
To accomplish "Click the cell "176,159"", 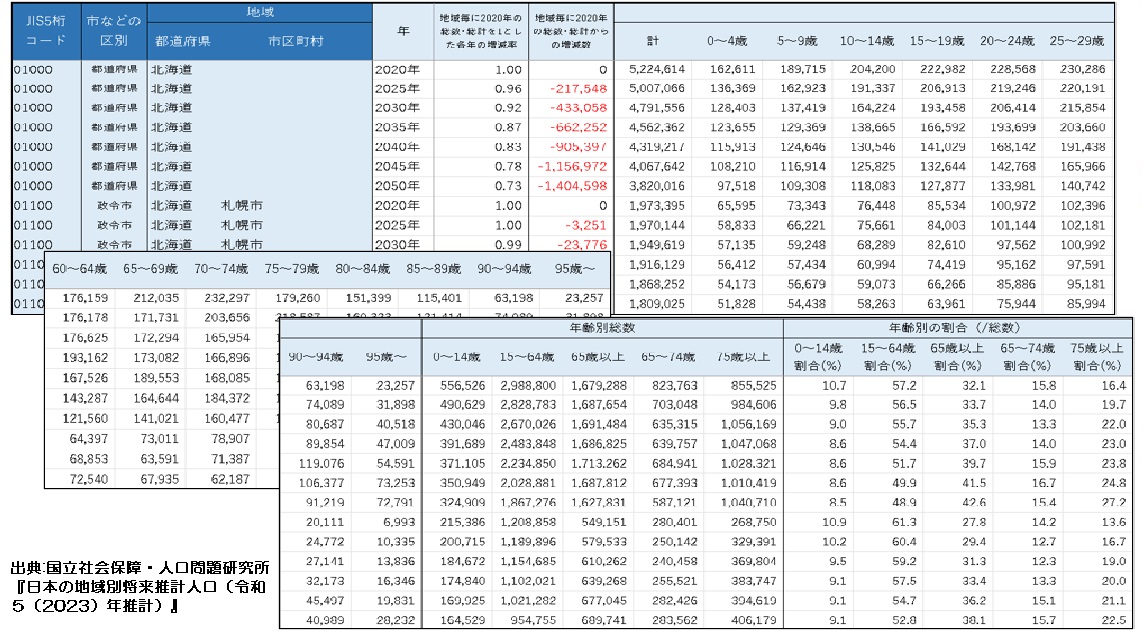I will point(85,298).
